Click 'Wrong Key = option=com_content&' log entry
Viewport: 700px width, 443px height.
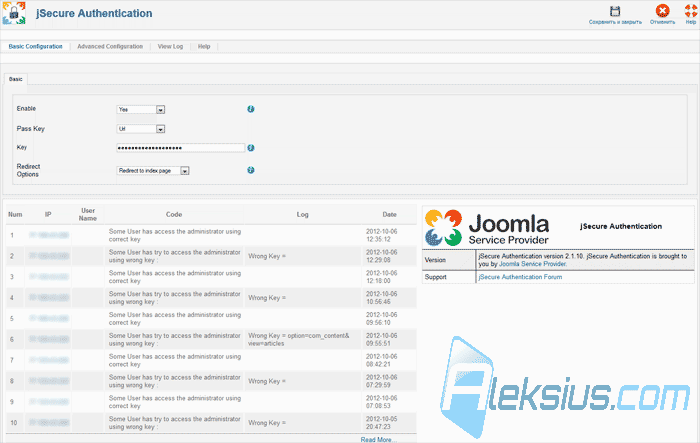pyautogui.click(x=299, y=339)
